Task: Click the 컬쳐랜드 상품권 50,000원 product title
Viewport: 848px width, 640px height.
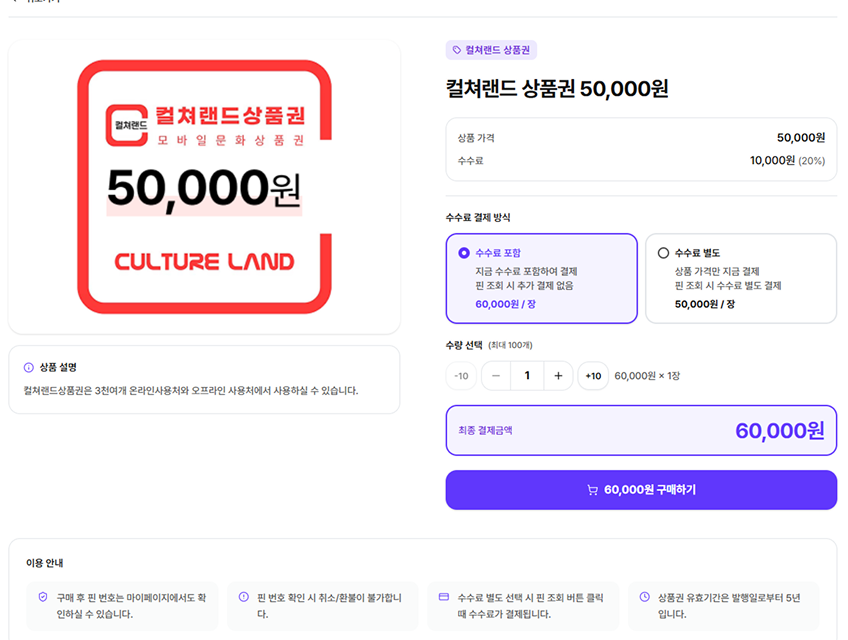Action: point(556,89)
